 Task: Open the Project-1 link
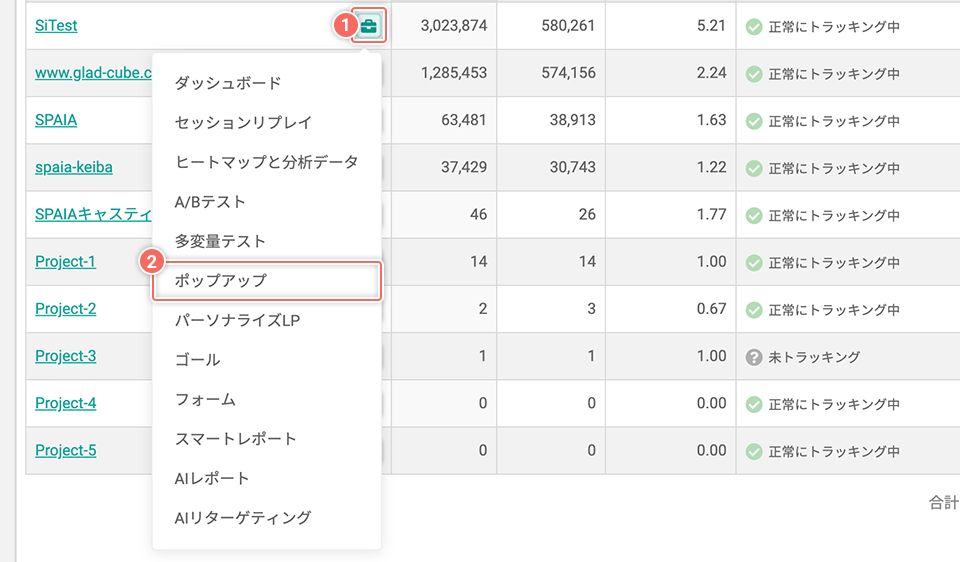click(66, 261)
